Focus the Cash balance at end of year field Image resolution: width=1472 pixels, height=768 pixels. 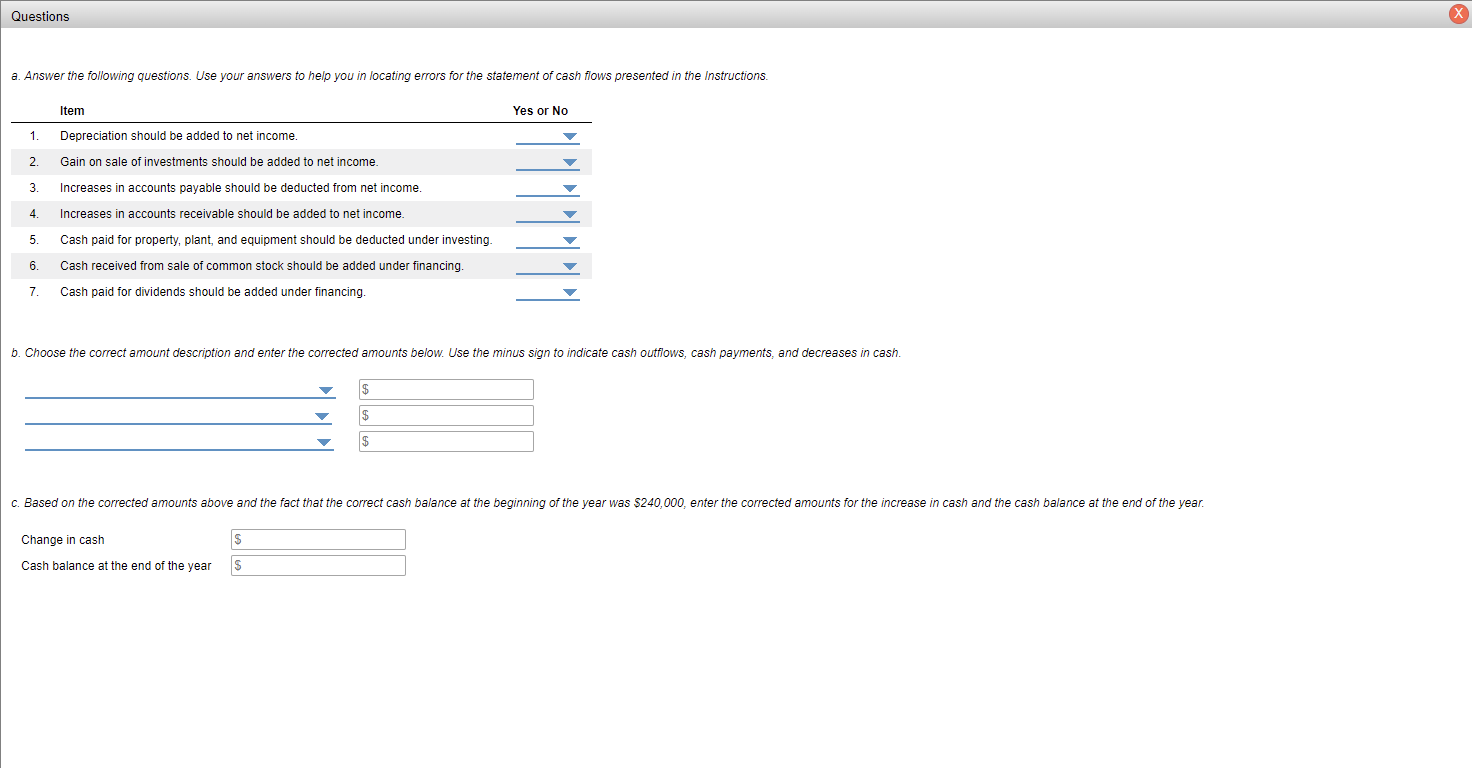318,566
